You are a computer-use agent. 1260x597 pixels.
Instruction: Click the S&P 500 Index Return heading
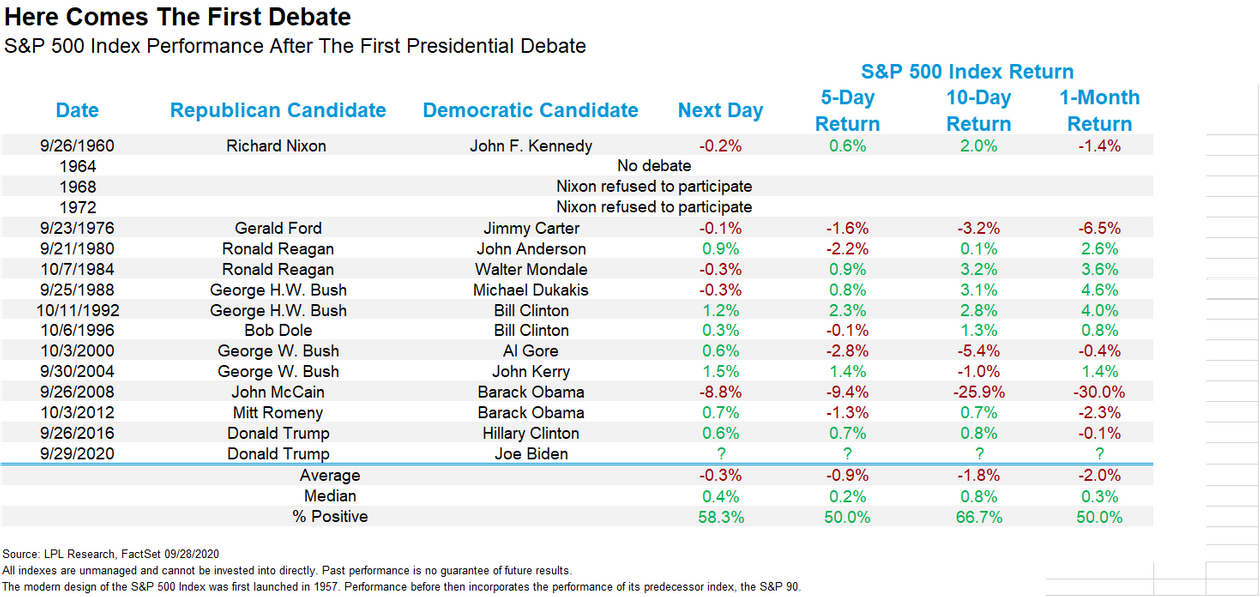[x=967, y=72]
